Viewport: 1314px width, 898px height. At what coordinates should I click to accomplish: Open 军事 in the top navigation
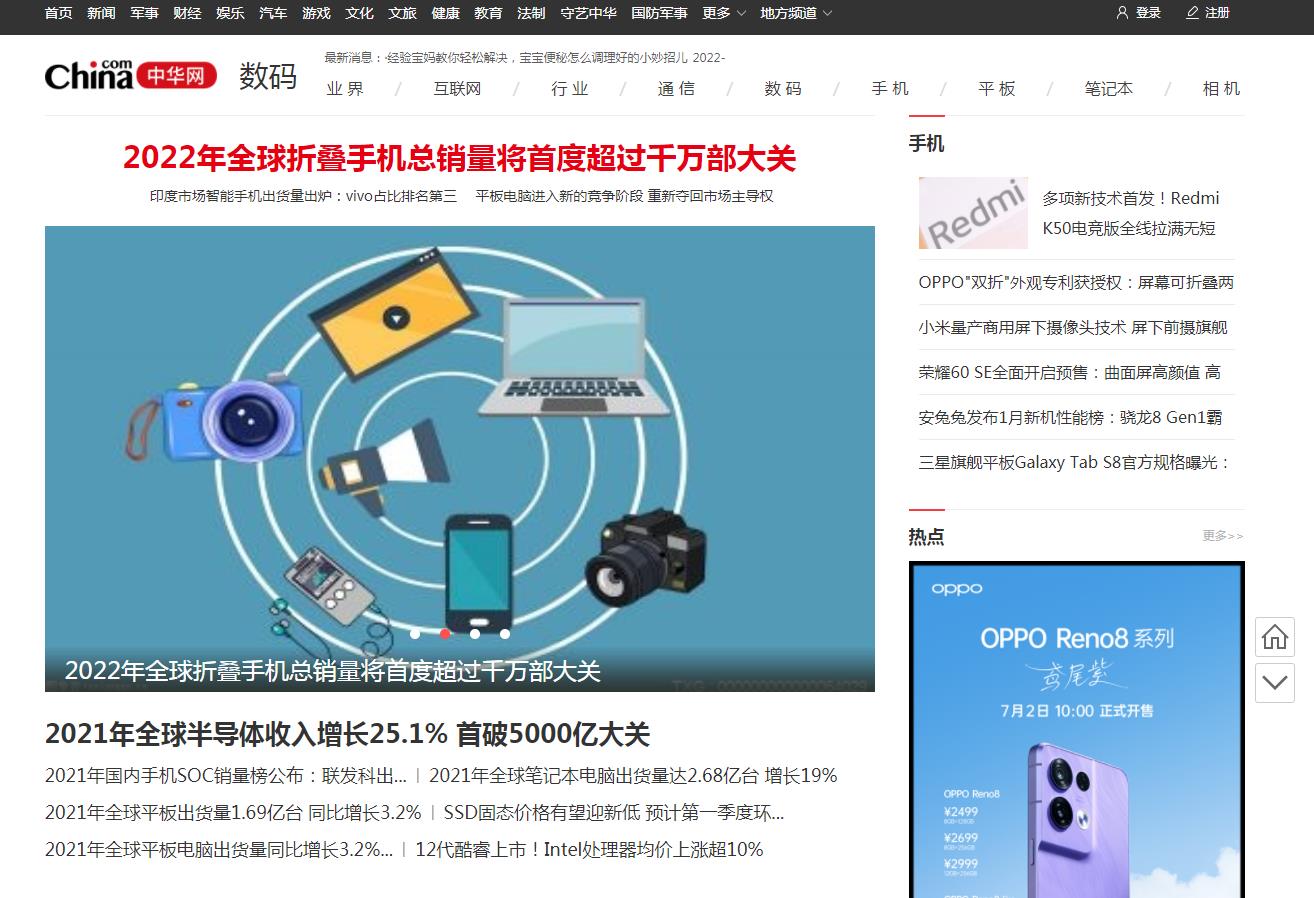coord(144,13)
